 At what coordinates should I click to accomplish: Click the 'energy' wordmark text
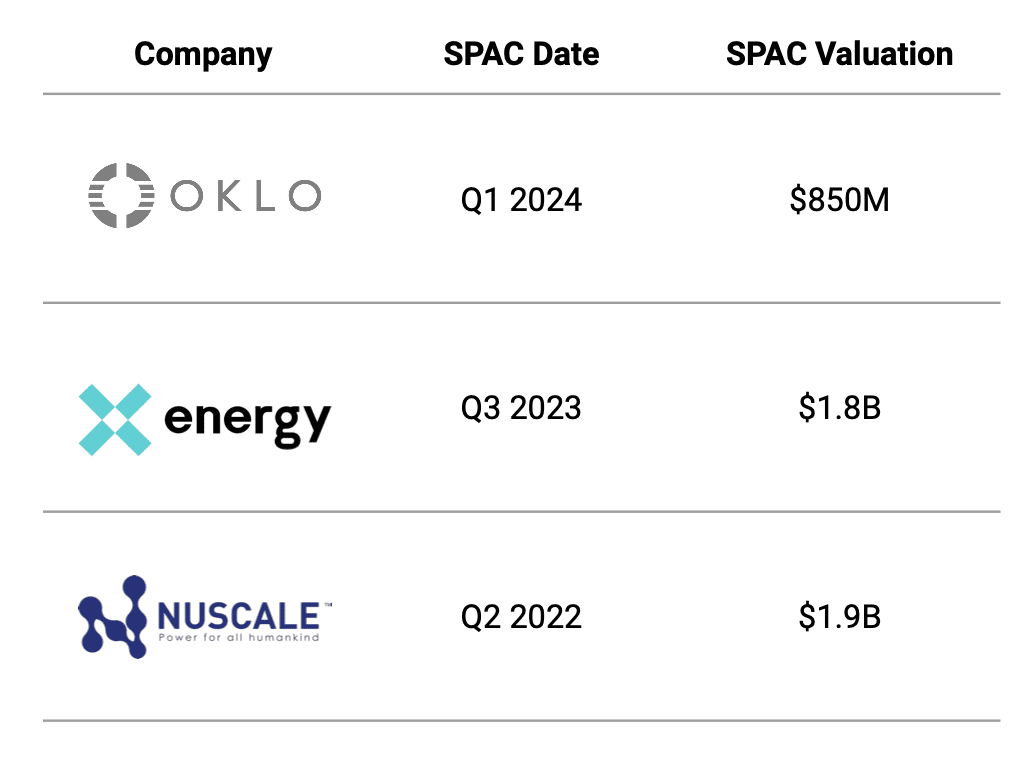pos(247,422)
